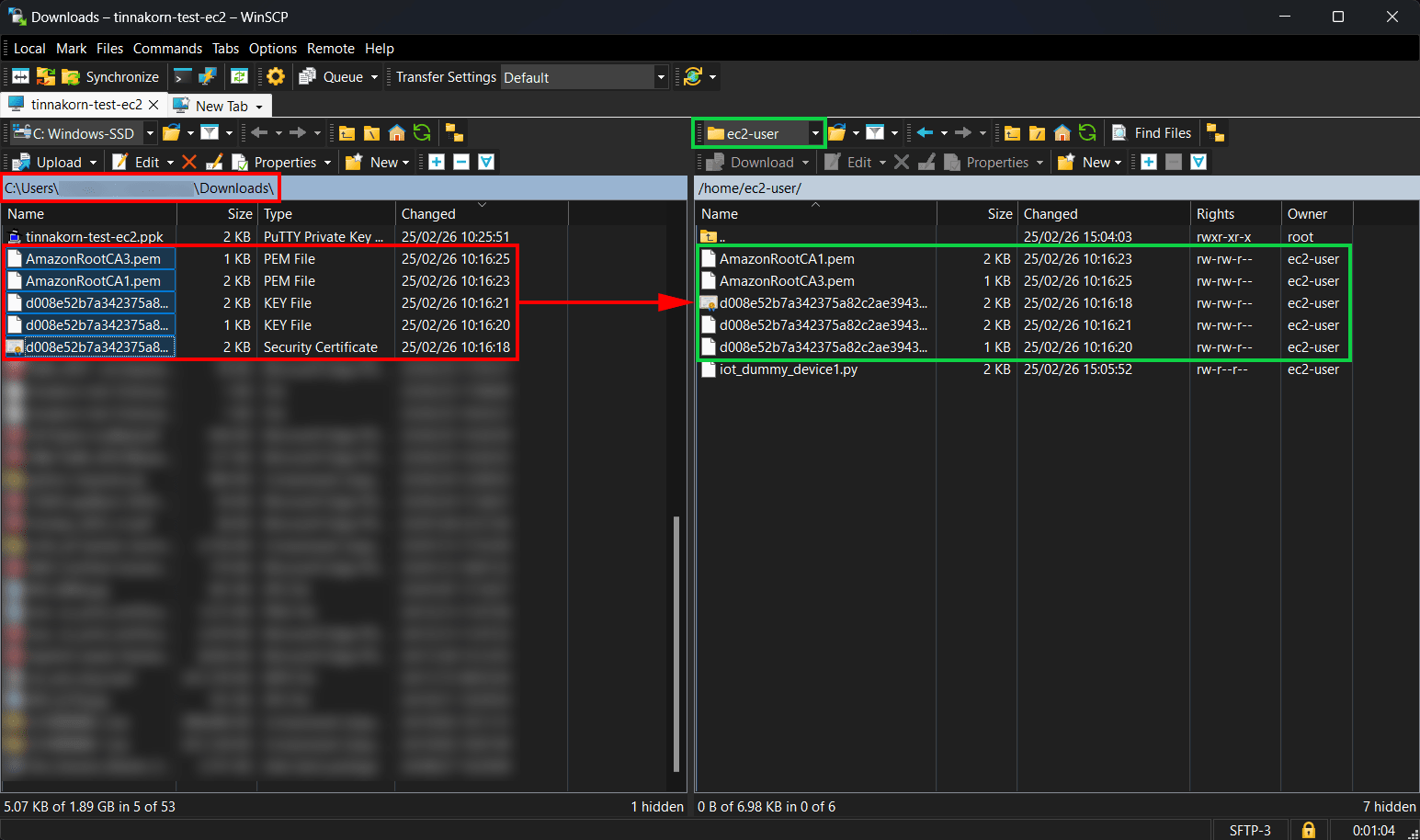
Task: Click local Select All checkmark icon
Action: point(487,162)
